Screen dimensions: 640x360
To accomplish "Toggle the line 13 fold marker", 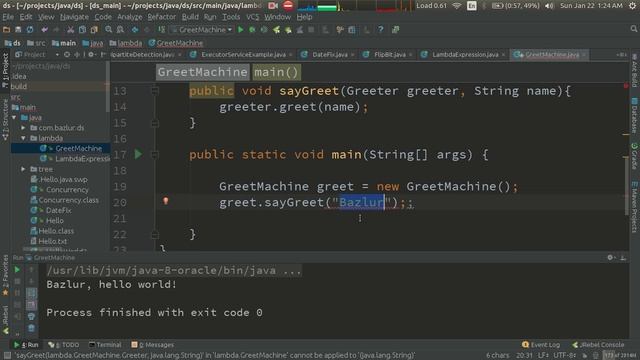I will coord(155,91).
